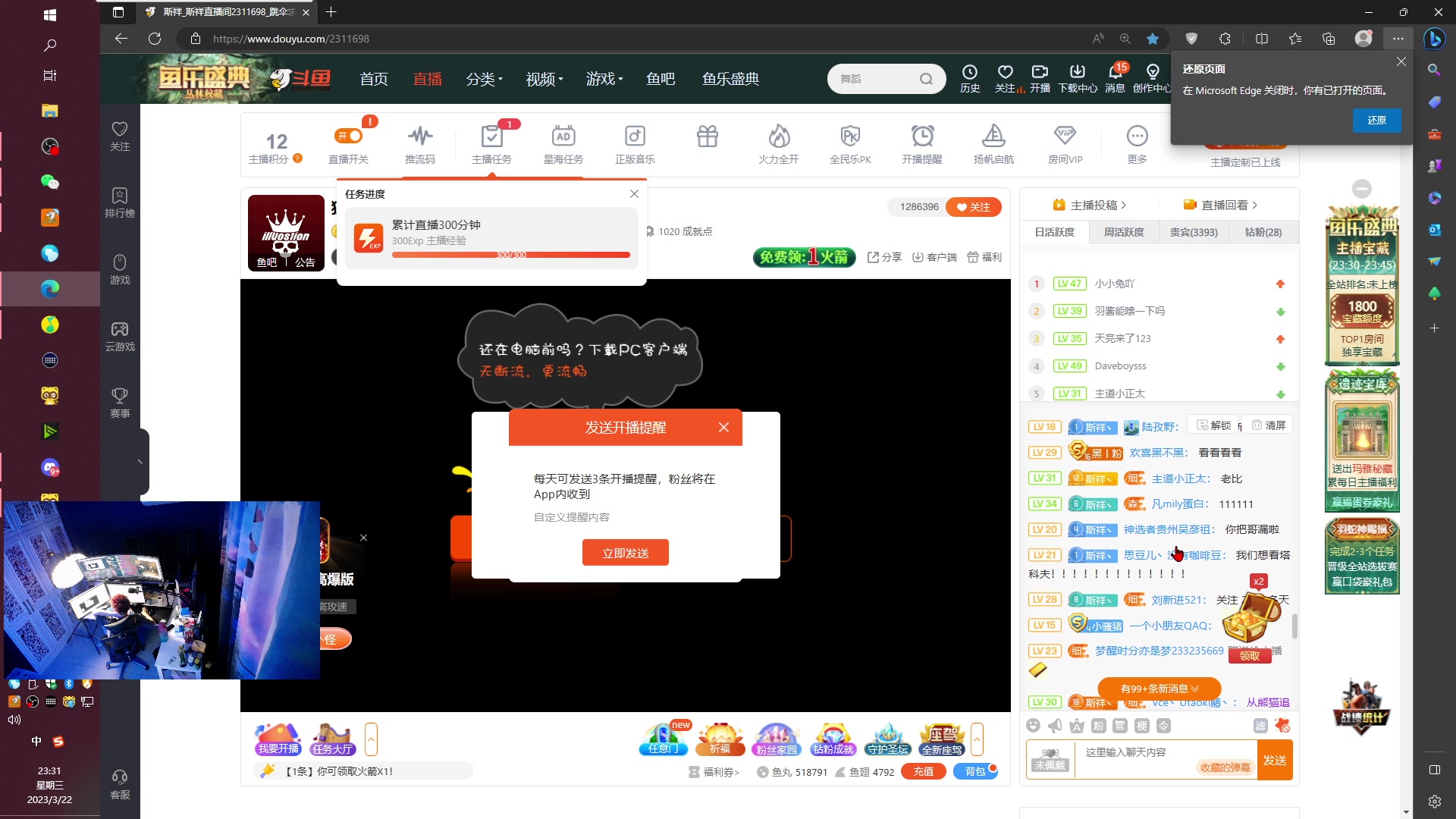This screenshot has height=819, width=1456.
Task: Launch 全民乐PK from the feature bar
Action: point(850,143)
